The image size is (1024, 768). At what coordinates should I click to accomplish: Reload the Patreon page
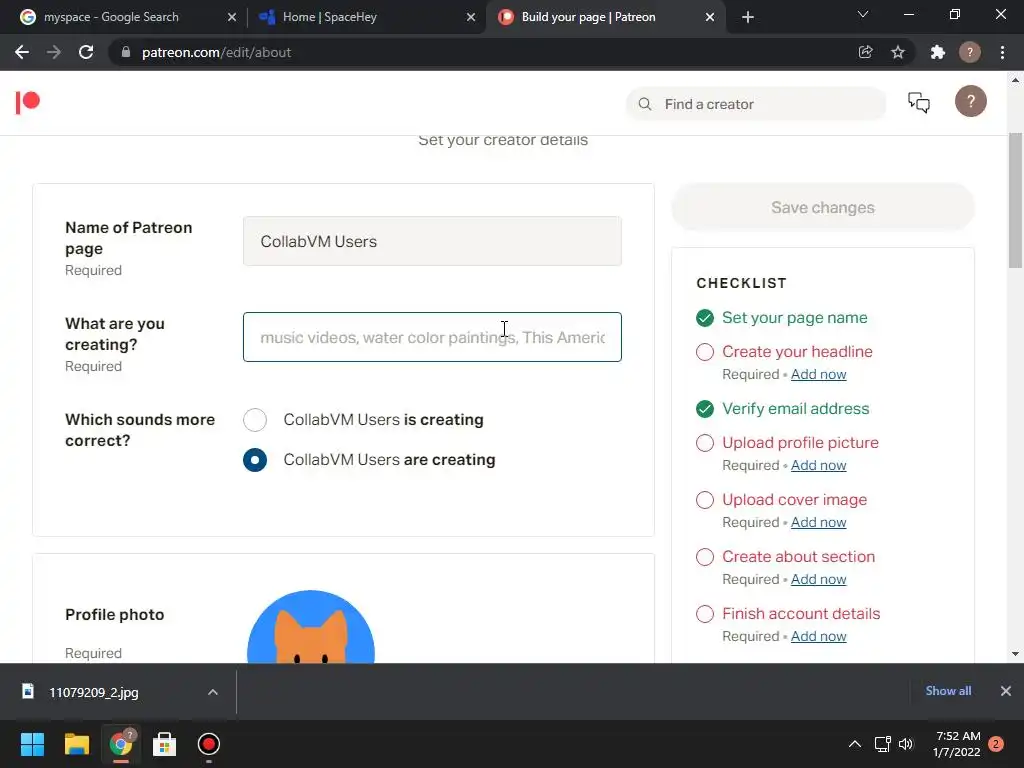pyautogui.click(x=86, y=52)
